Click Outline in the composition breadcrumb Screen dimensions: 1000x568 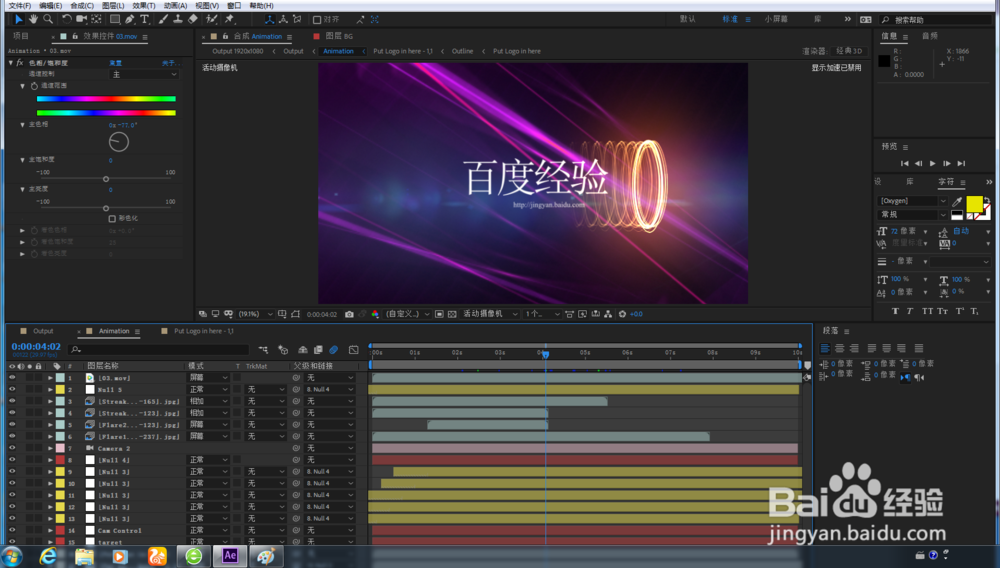point(462,51)
